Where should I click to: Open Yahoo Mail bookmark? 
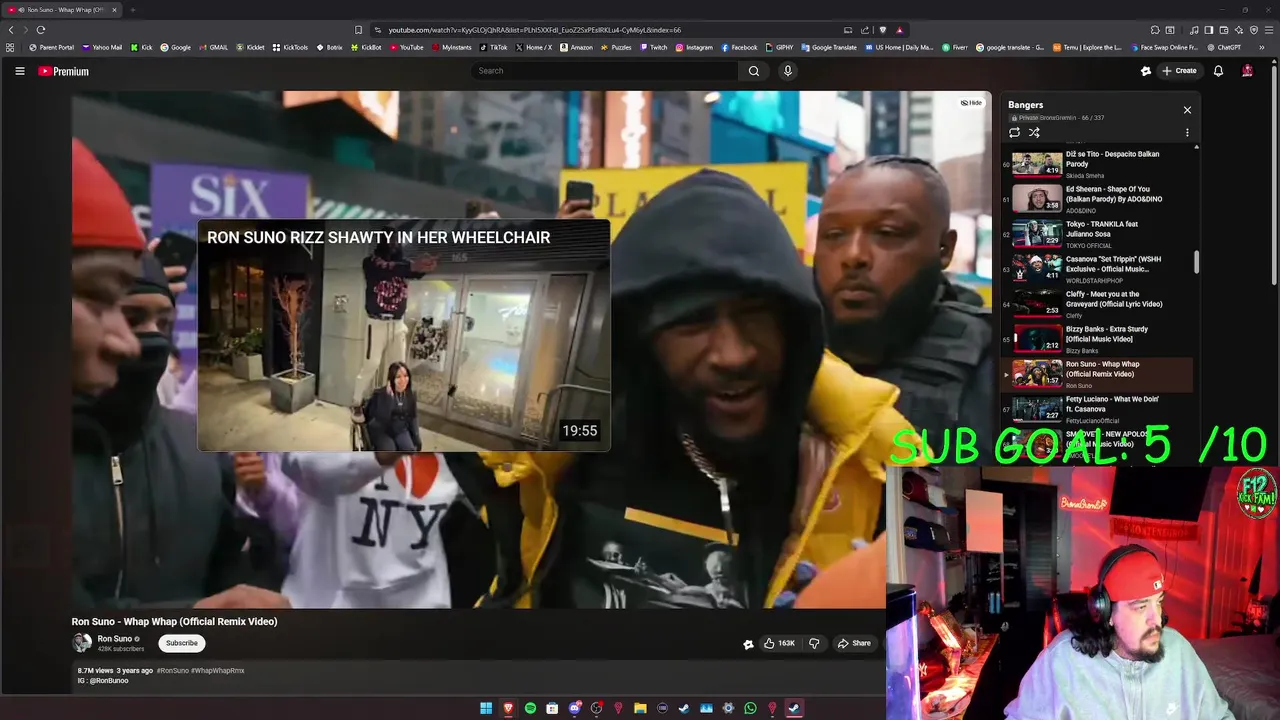pyautogui.click(x=102, y=47)
